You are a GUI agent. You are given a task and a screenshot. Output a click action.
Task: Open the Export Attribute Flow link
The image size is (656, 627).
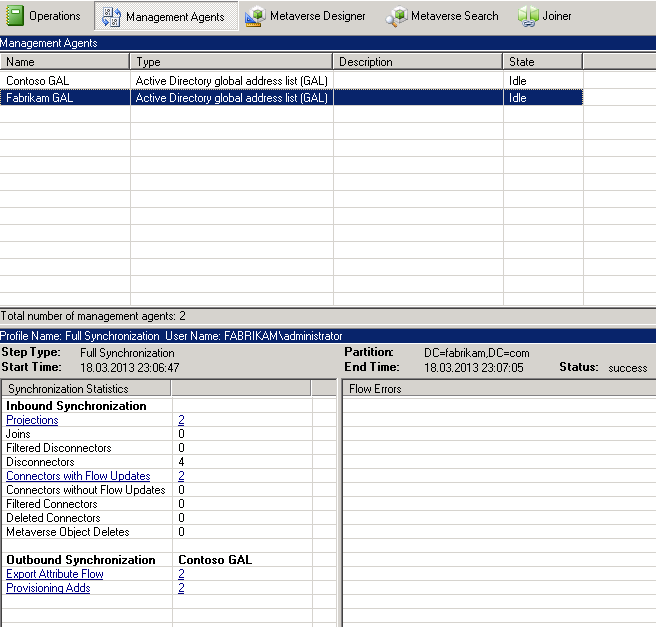click(x=55, y=574)
